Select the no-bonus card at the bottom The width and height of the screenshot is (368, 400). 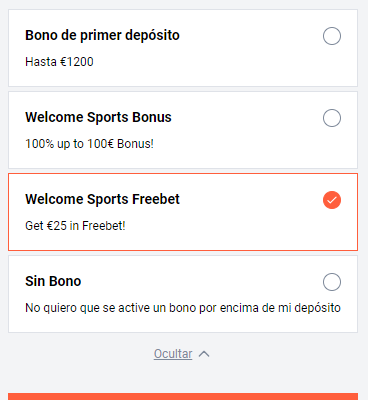183,294
